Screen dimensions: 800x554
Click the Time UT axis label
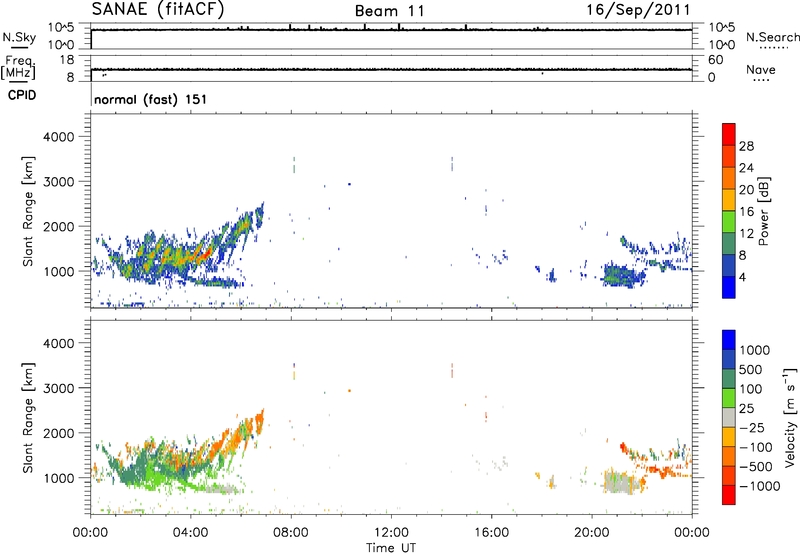[x=391, y=548]
